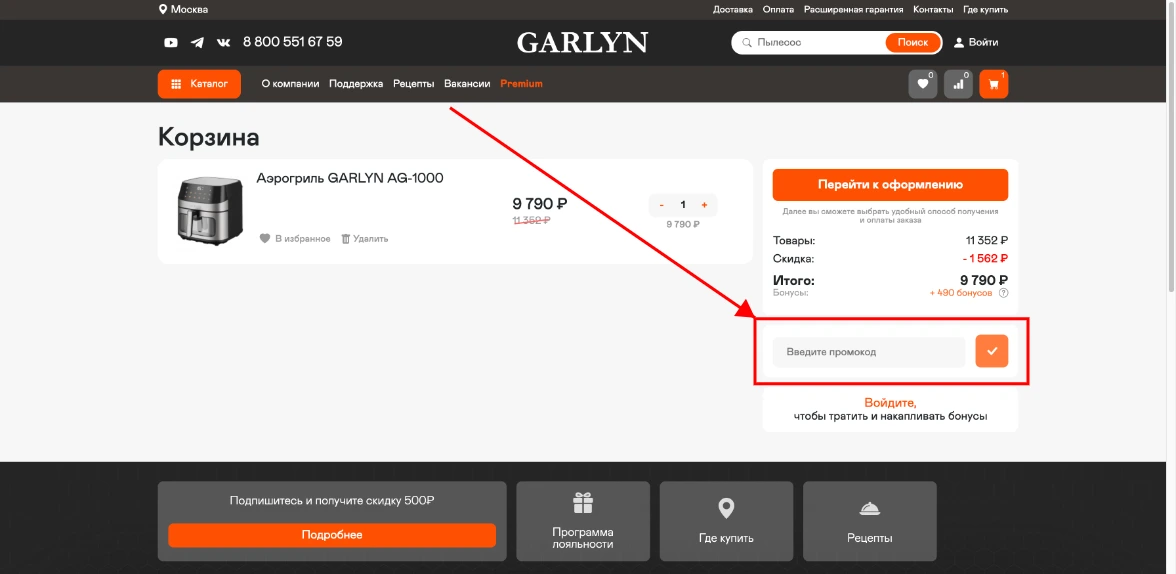Click Перейти к оформлению button
The width and height of the screenshot is (1176, 574).
(890, 185)
